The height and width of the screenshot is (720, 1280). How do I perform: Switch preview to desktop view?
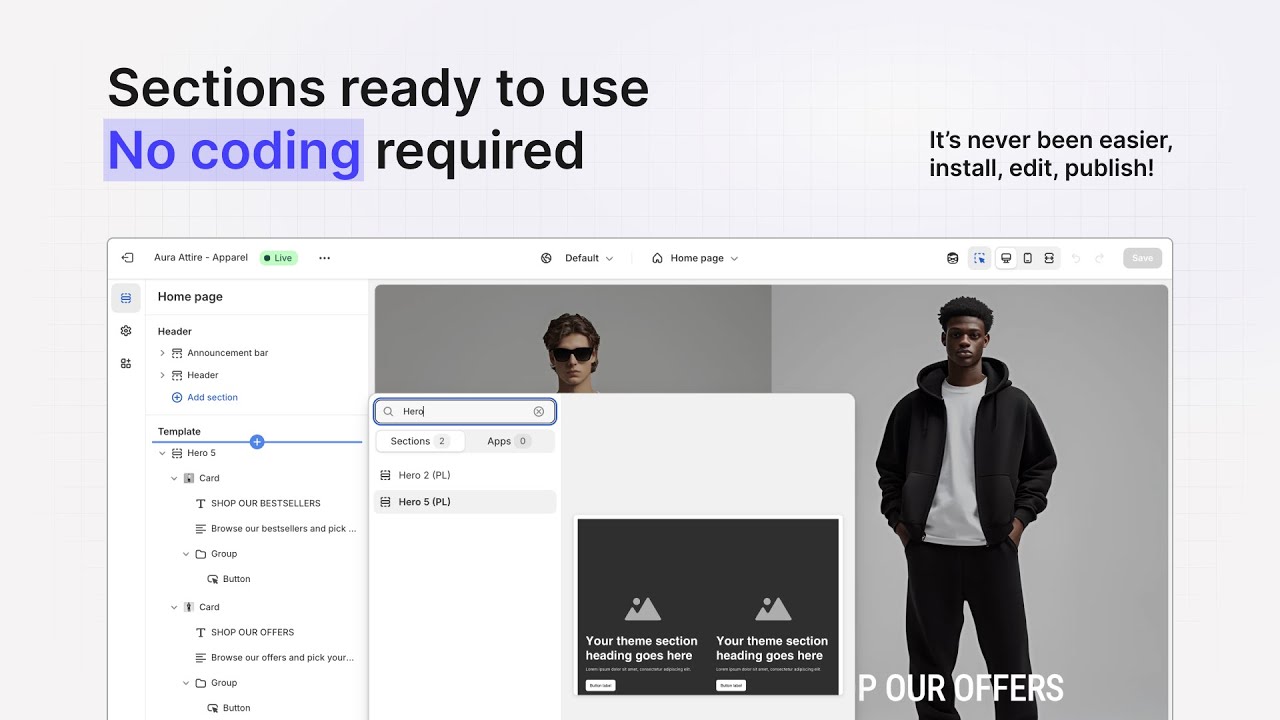pyautogui.click(x=1006, y=258)
